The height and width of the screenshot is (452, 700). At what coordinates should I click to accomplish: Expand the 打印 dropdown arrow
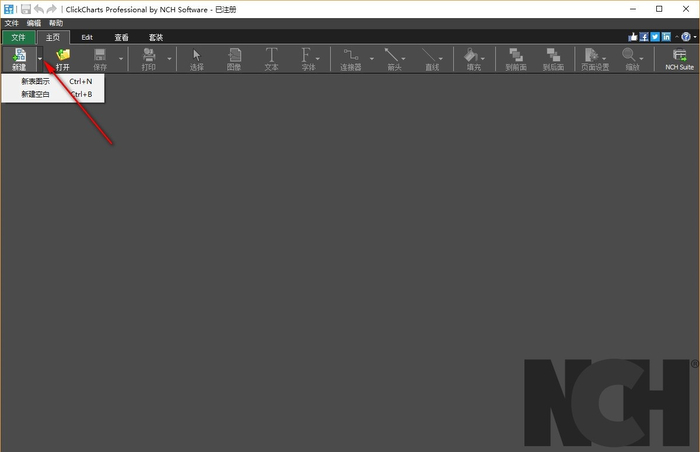[169, 59]
